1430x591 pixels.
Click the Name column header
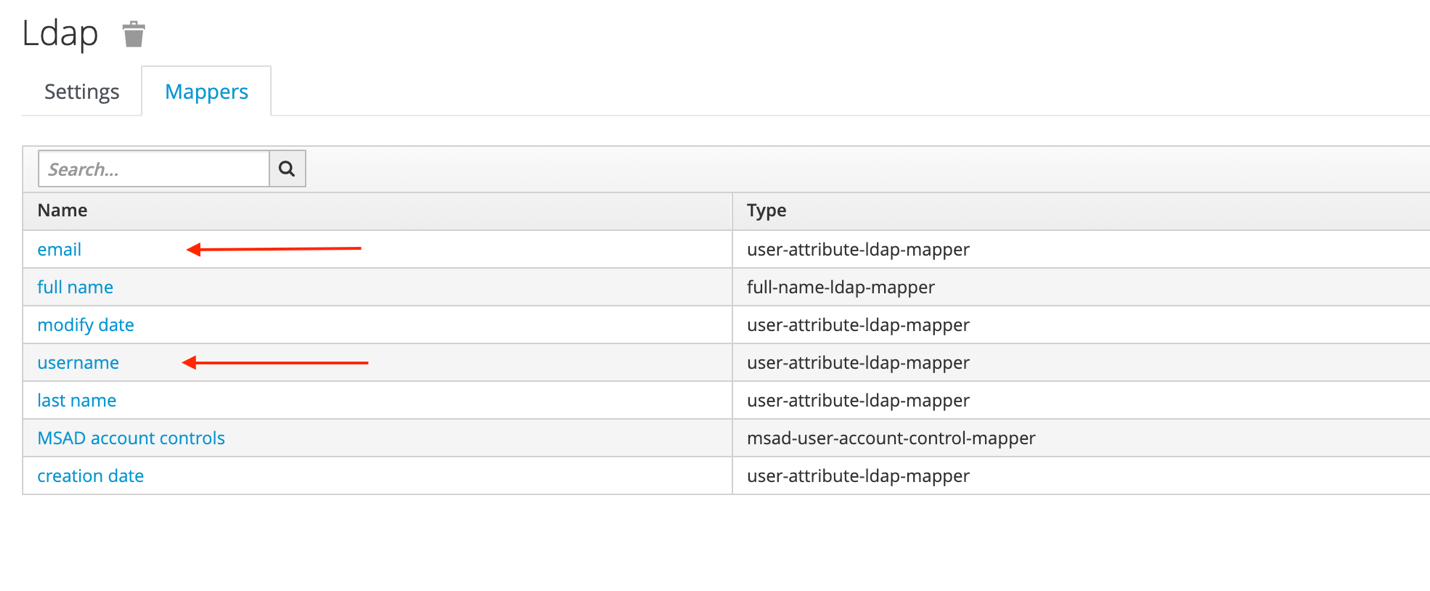click(62, 210)
